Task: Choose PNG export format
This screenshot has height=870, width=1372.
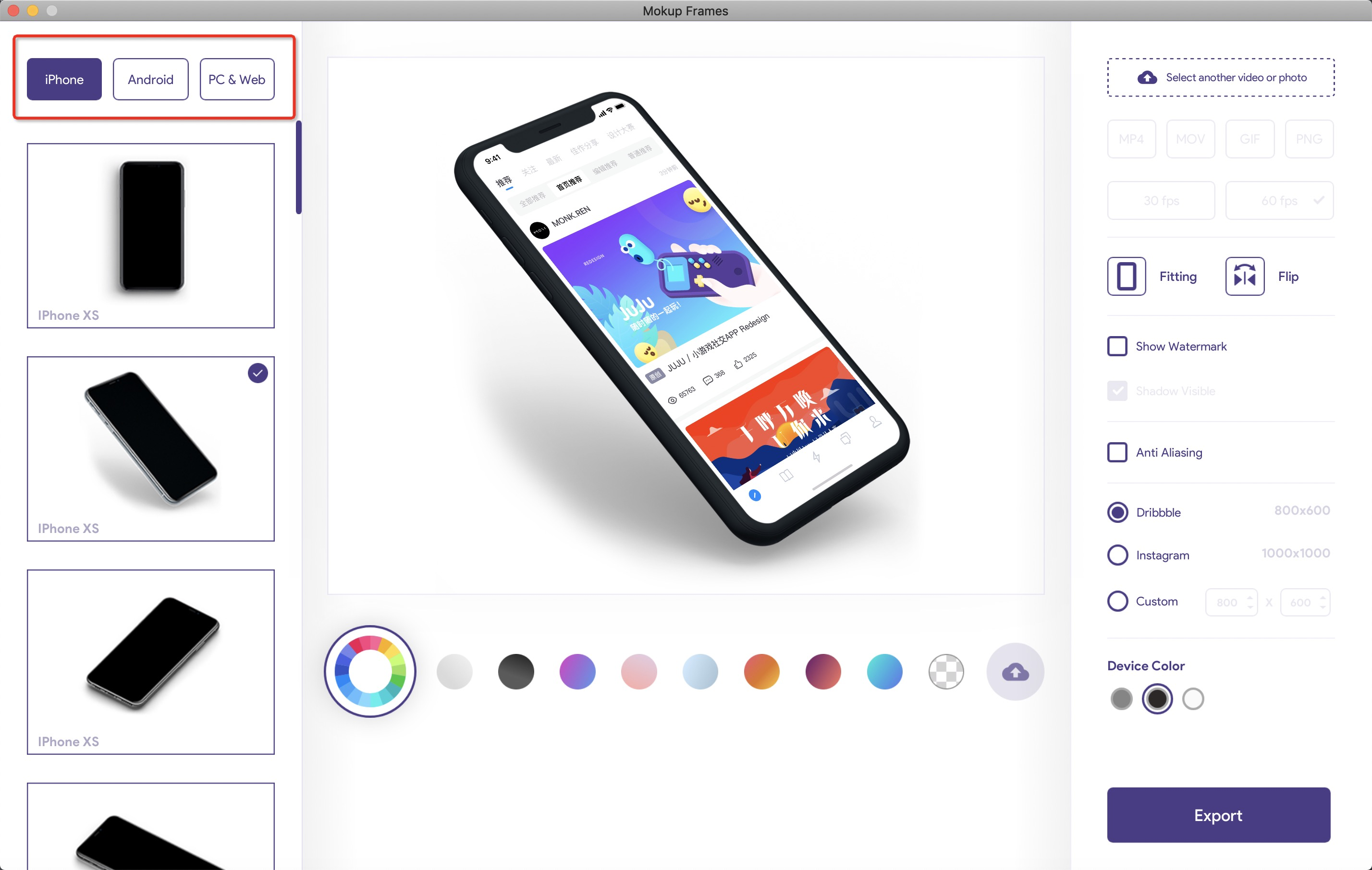Action: point(1309,139)
